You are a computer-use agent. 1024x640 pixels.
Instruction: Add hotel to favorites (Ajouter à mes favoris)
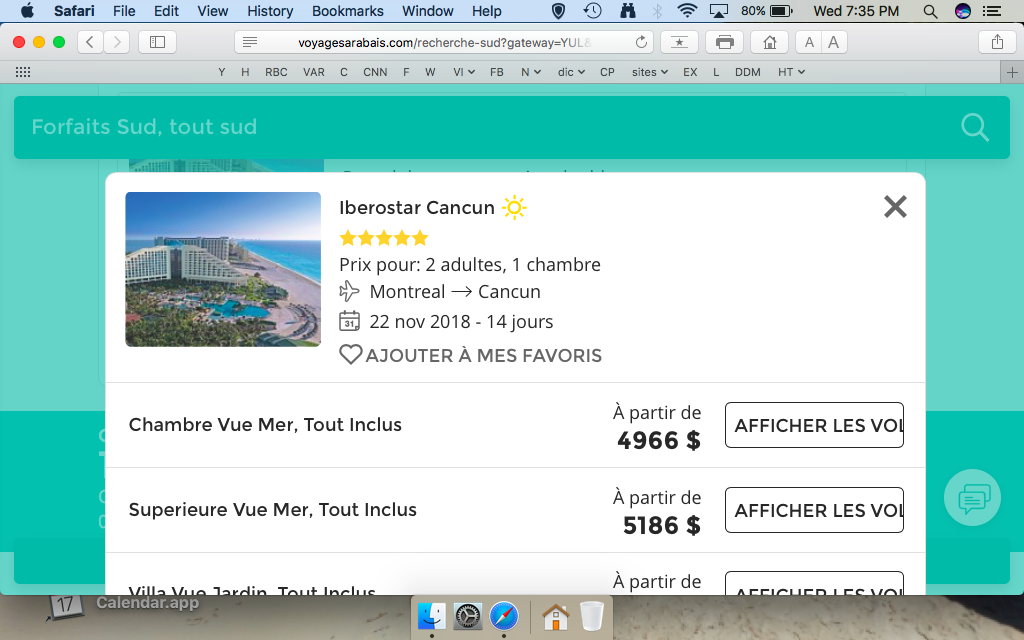470,355
